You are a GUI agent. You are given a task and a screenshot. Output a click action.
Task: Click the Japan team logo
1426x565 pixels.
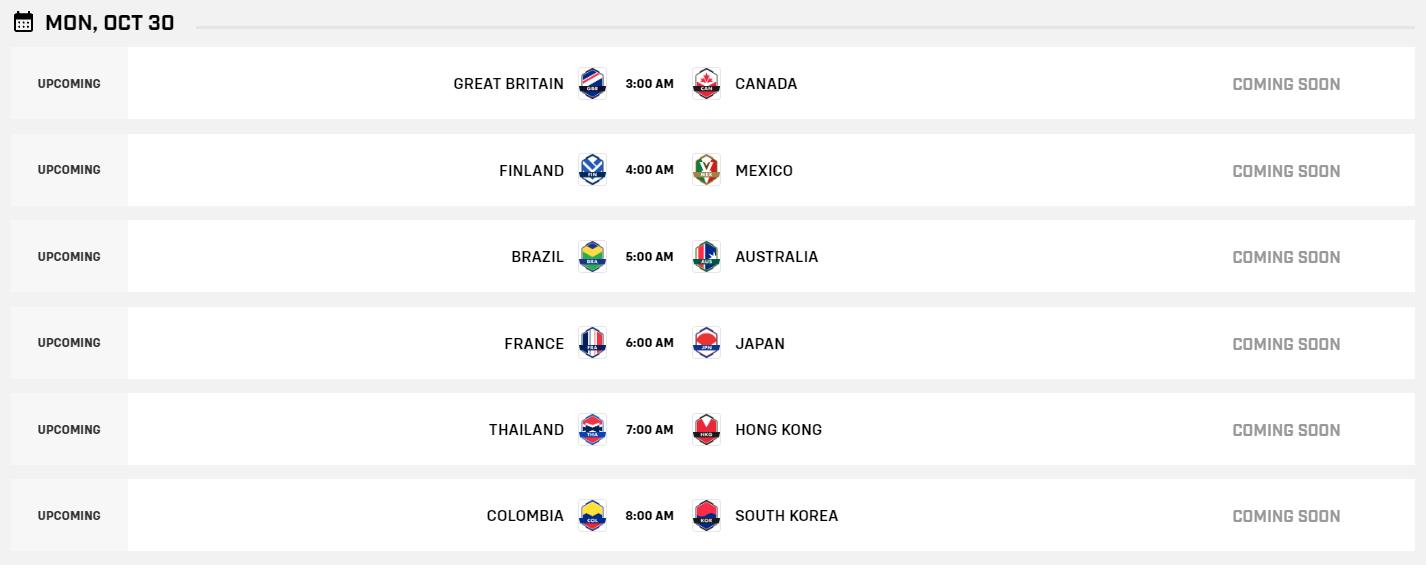(706, 343)
